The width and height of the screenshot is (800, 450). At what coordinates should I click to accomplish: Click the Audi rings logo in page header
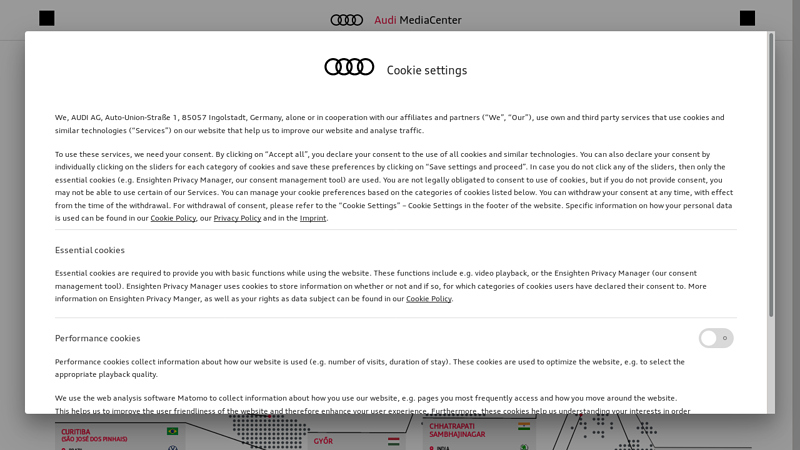coord(346,20)
